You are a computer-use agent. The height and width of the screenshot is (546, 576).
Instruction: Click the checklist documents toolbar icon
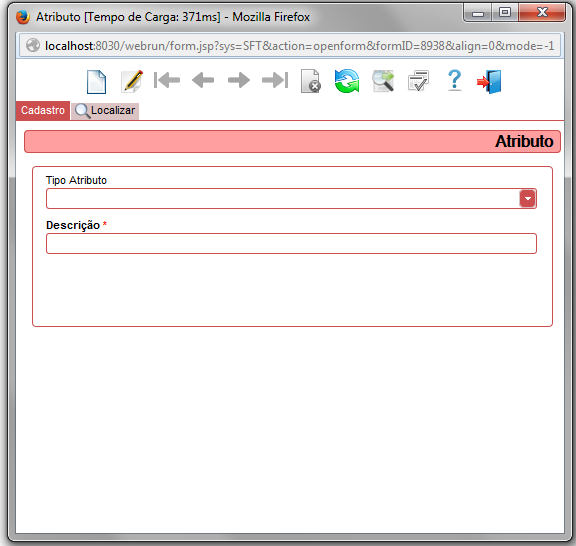(x=418, y=81)
